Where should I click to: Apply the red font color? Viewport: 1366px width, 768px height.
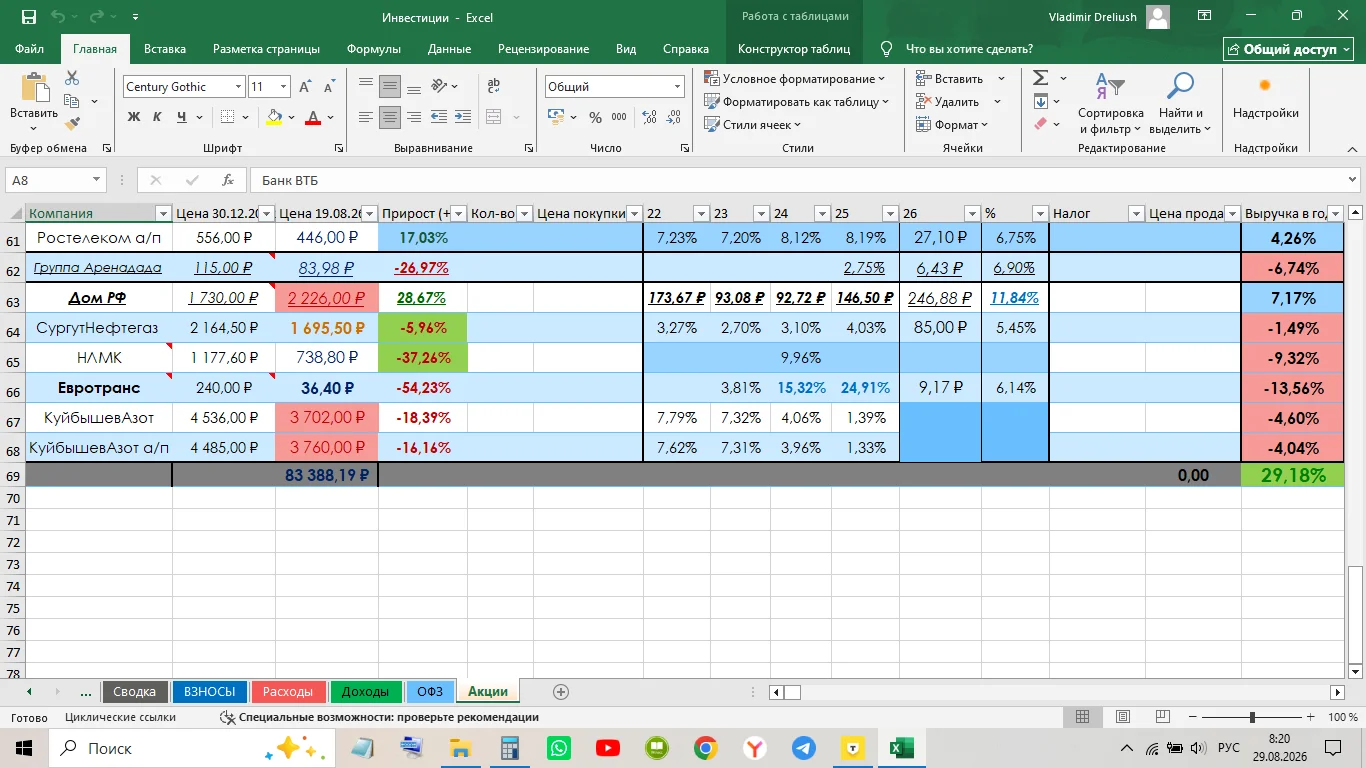313,118
